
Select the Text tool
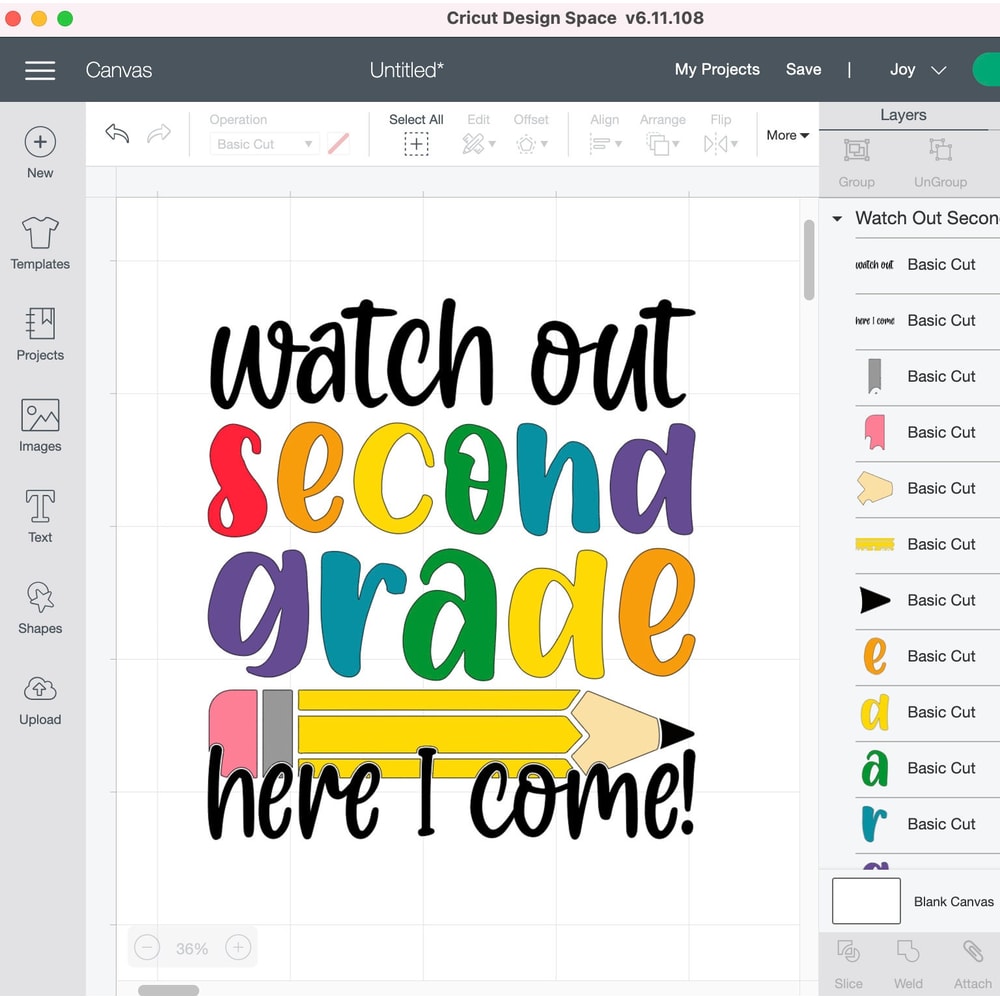click(40, 513)
